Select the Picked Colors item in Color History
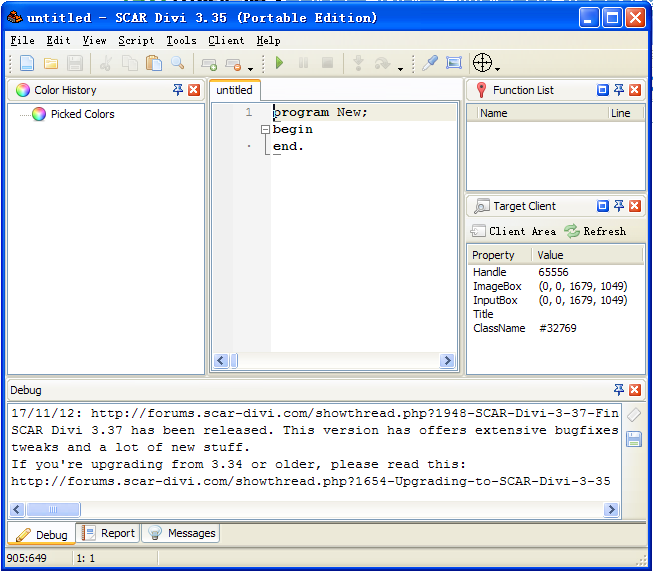Screen dimensions: 653x571 (82, 114)
